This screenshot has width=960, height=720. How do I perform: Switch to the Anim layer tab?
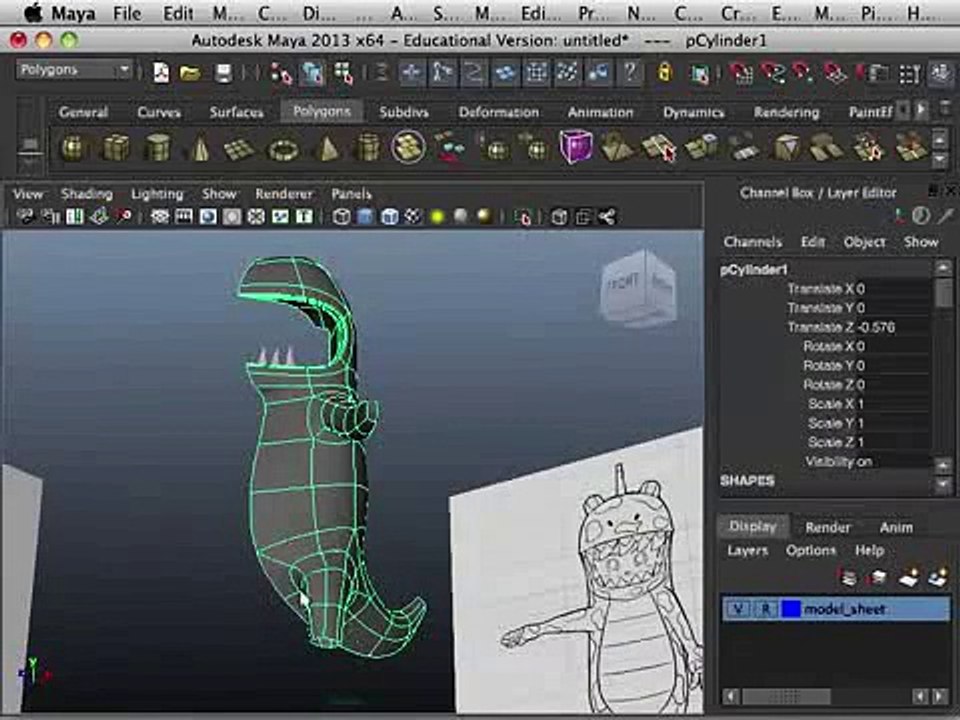pos(896,527)
